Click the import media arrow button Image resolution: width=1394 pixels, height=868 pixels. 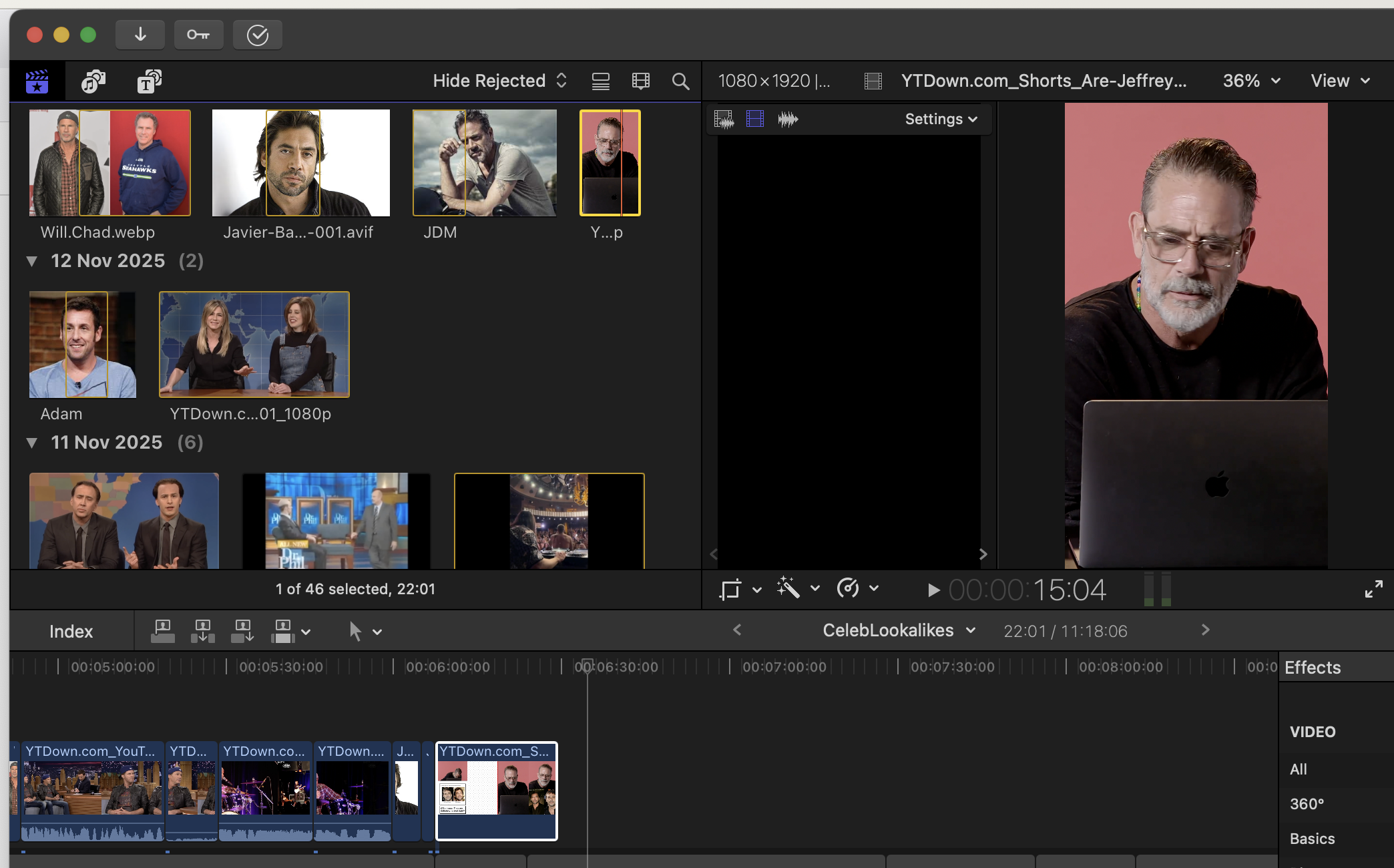140,35
